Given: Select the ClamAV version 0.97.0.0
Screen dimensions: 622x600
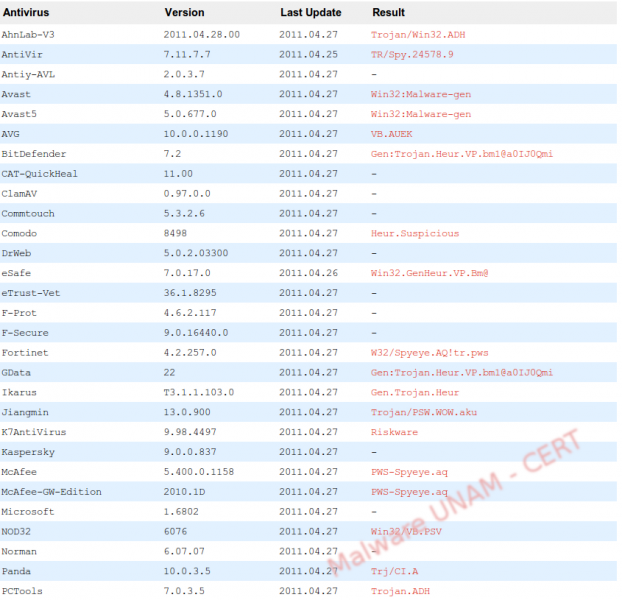Looking at the screenshot, I should (187, 194).
